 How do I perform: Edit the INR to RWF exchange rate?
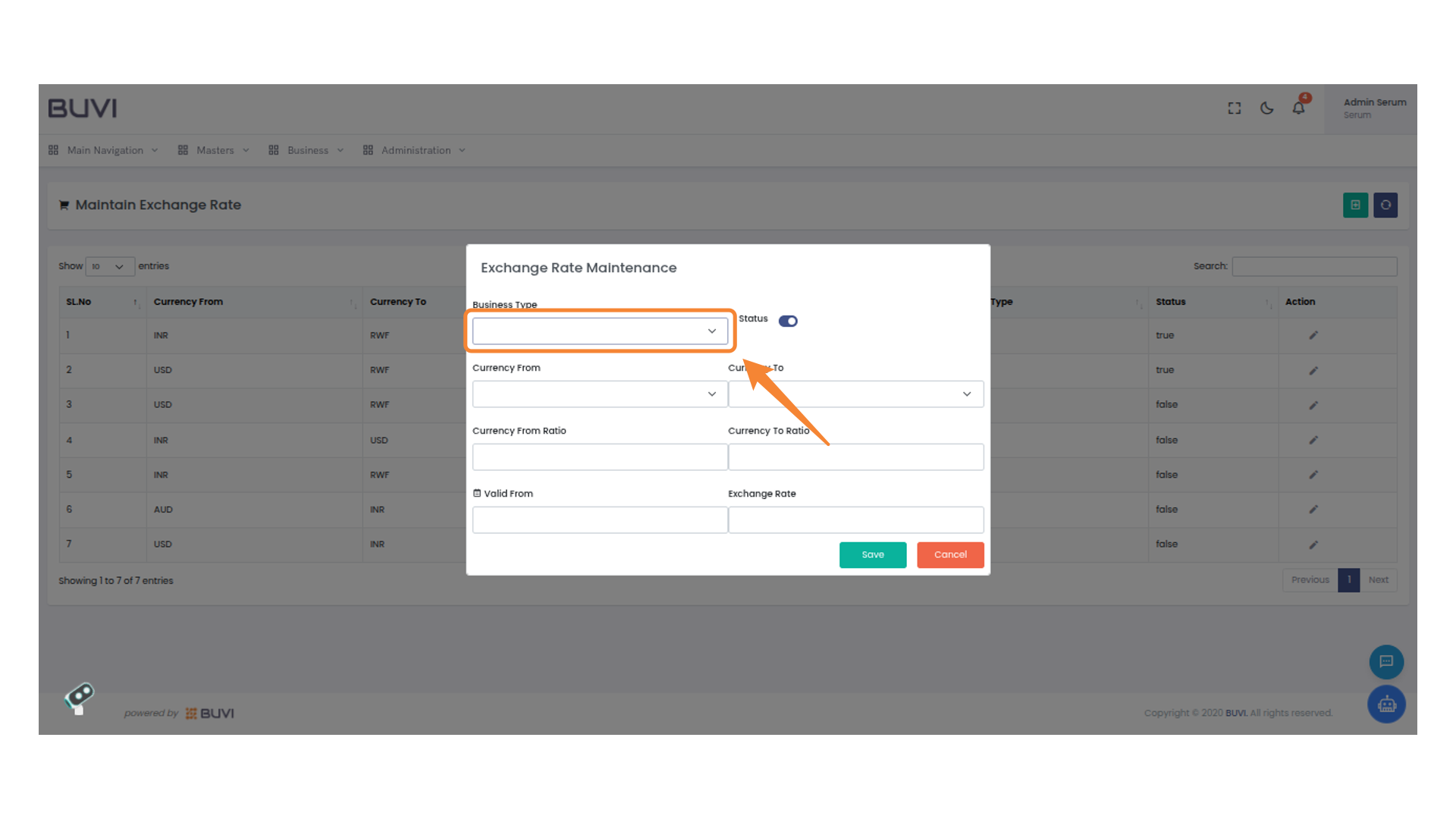(1313, 335)
